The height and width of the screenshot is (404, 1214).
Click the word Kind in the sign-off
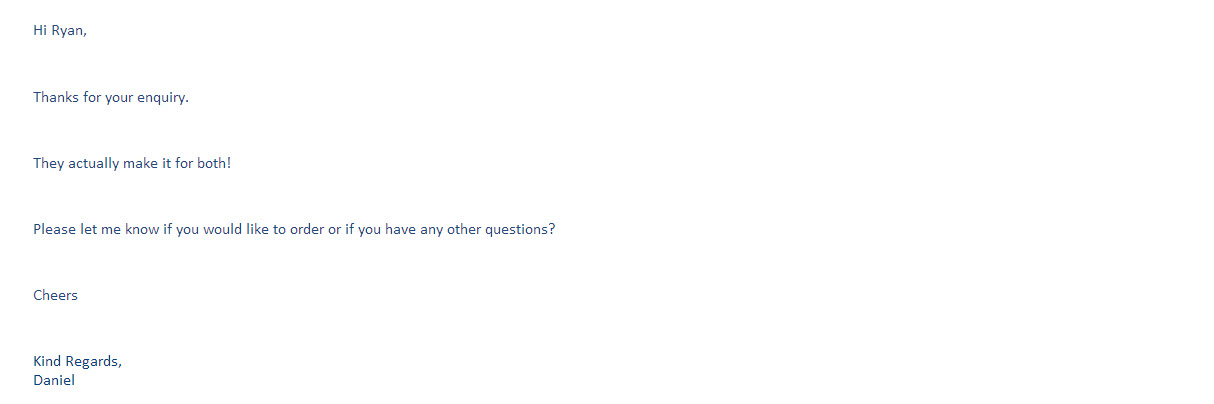tap(47, 361)
